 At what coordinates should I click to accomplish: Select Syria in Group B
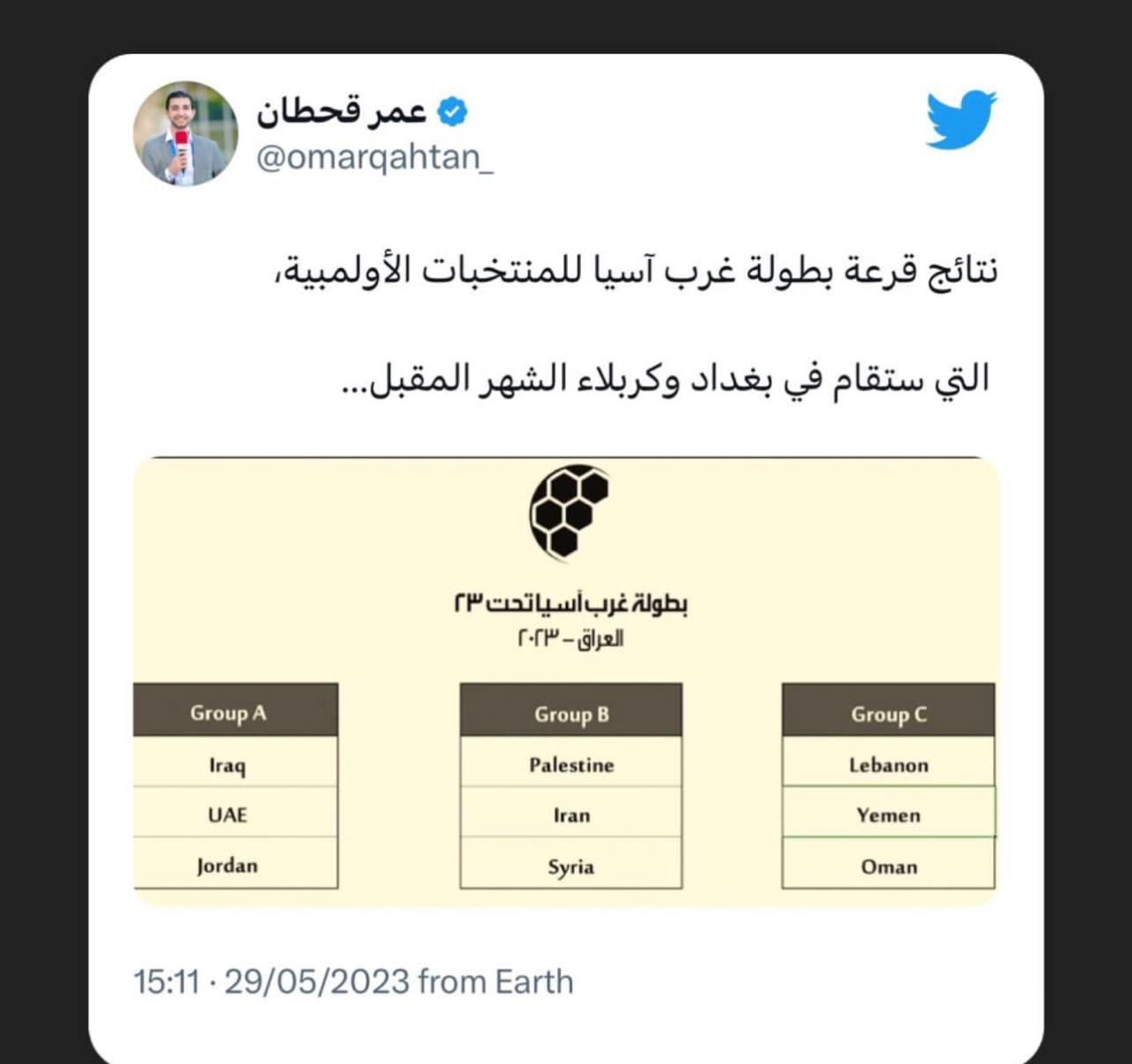click(571, 864)
